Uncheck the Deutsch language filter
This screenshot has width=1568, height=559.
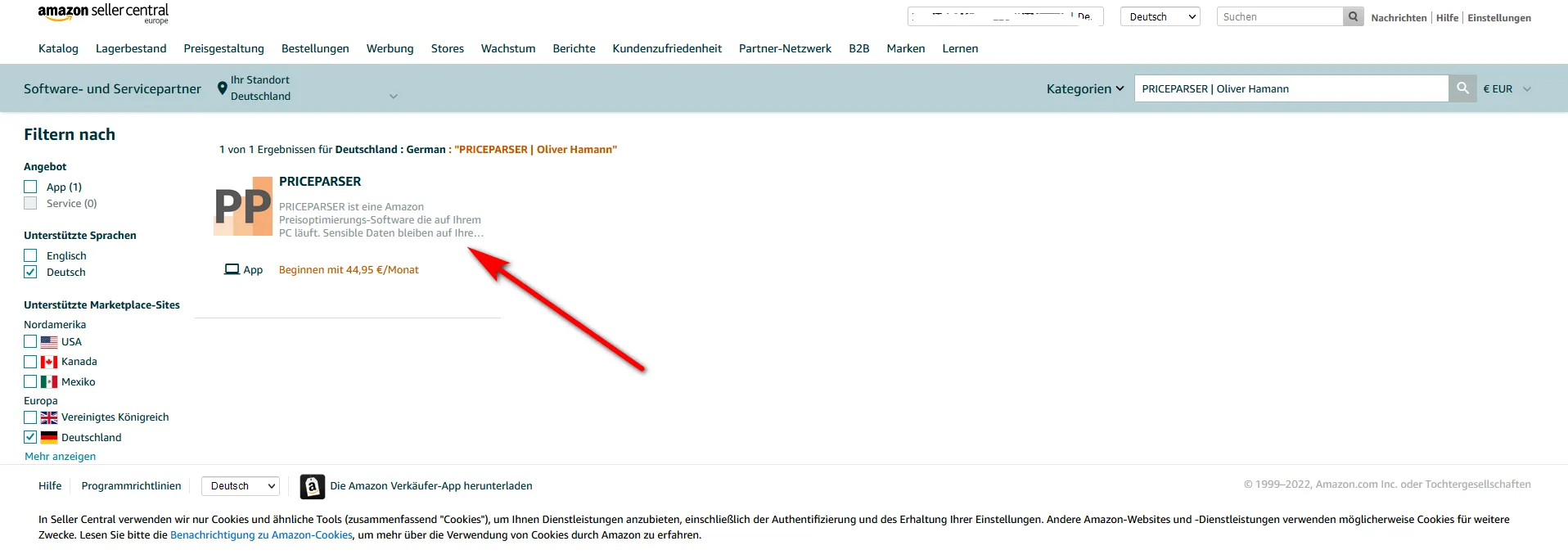pyautogui.click(x=30, y=272)
